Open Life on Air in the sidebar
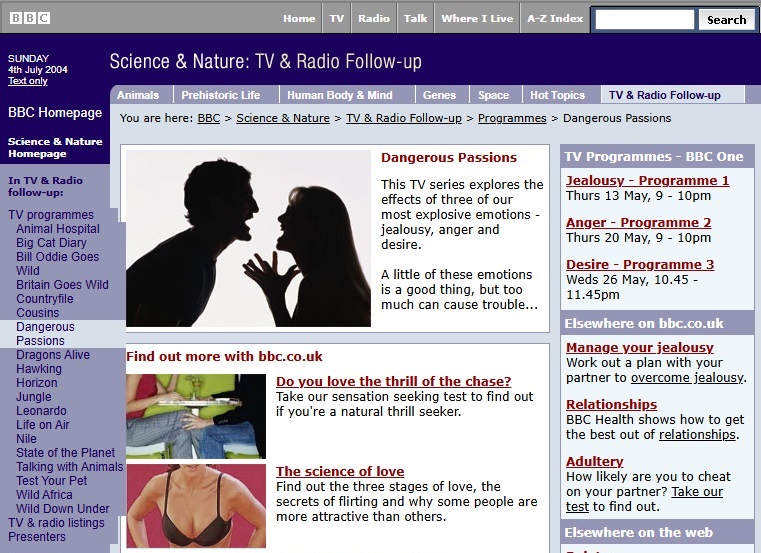Image resolution: width=761 pixels, height=553 pixels. coord(43,425)
